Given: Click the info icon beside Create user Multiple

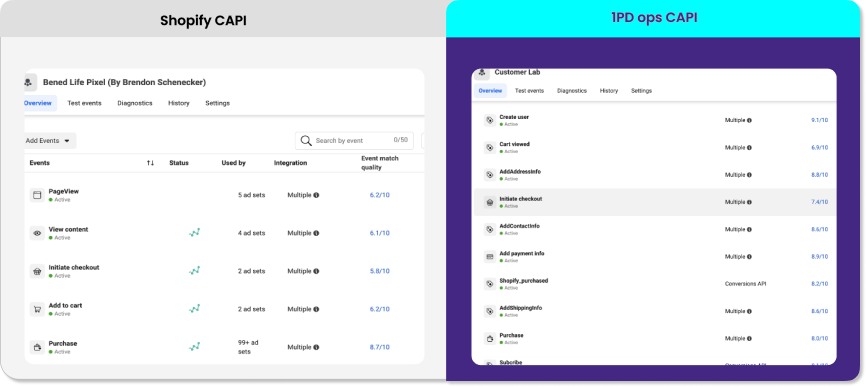Looking at the screenshot, I should pos(749,120).
